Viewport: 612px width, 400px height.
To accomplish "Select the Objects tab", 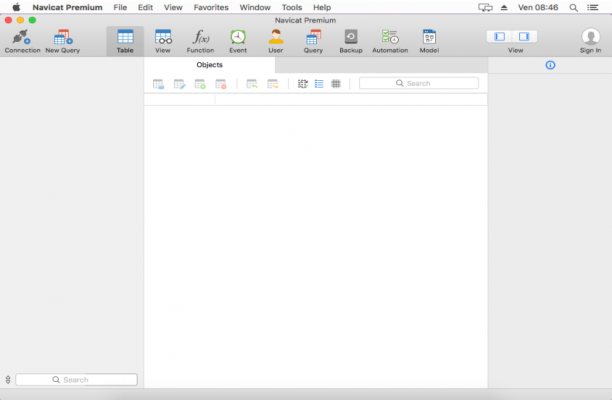I will tap(210, 65).
